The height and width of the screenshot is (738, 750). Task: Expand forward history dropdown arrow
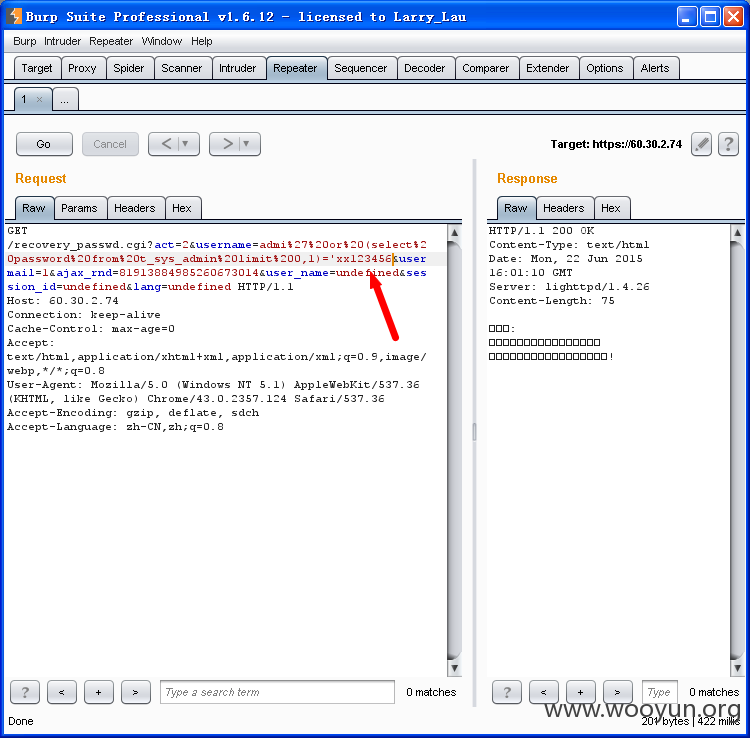(246, 144)
